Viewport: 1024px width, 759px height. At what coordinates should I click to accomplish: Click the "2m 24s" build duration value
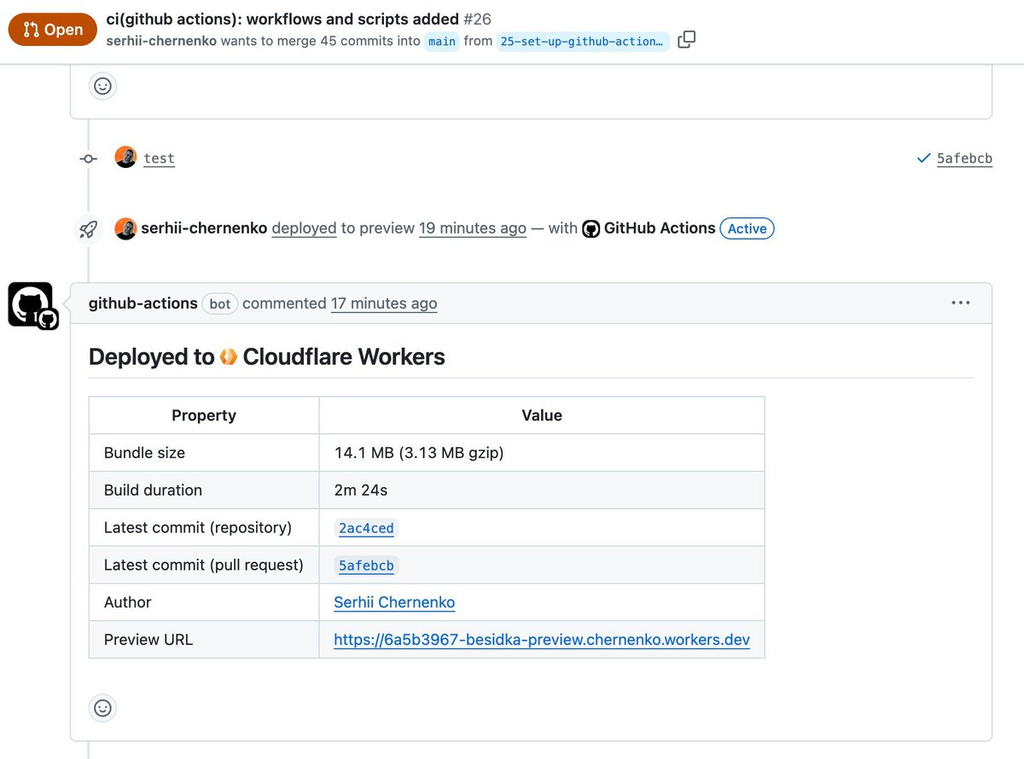pos(361,490)
